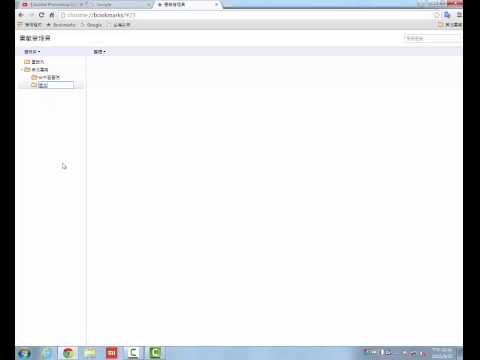Open the green Camtasia recorder on taskbar
This screenshot has height=360, width=480.
pos(155,353)
